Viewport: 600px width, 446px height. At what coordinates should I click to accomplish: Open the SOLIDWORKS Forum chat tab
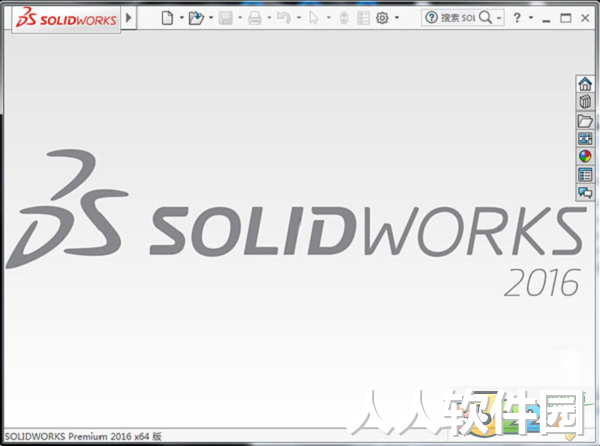click(585, 192)
